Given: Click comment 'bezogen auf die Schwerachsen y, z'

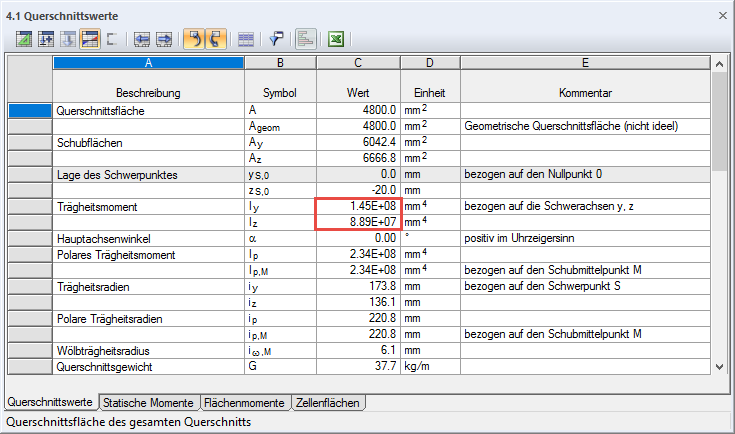Looking at the screenshot, I should (x=585, y=207).
